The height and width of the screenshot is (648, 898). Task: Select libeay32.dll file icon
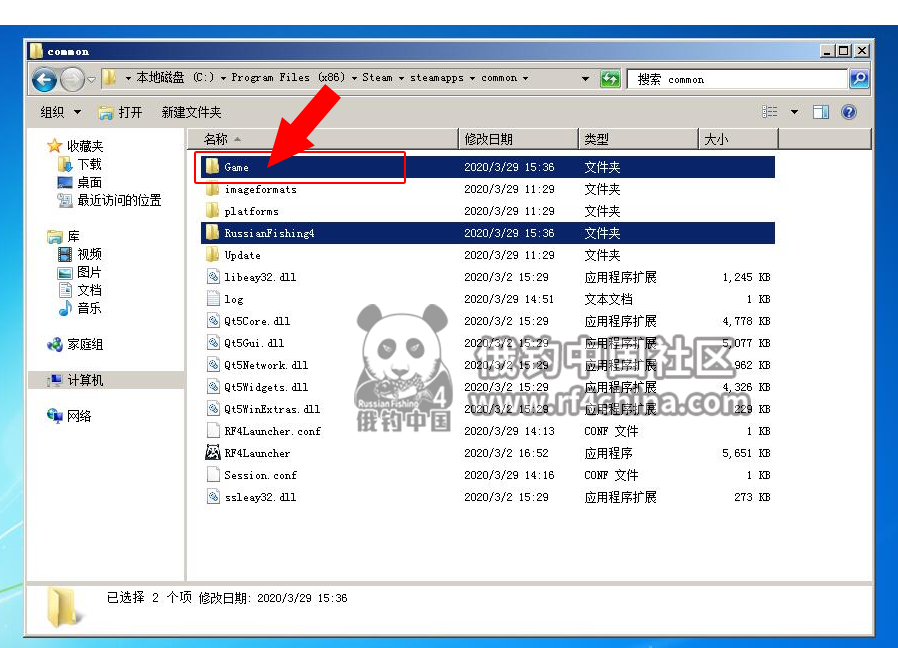(x=213, y=277)
